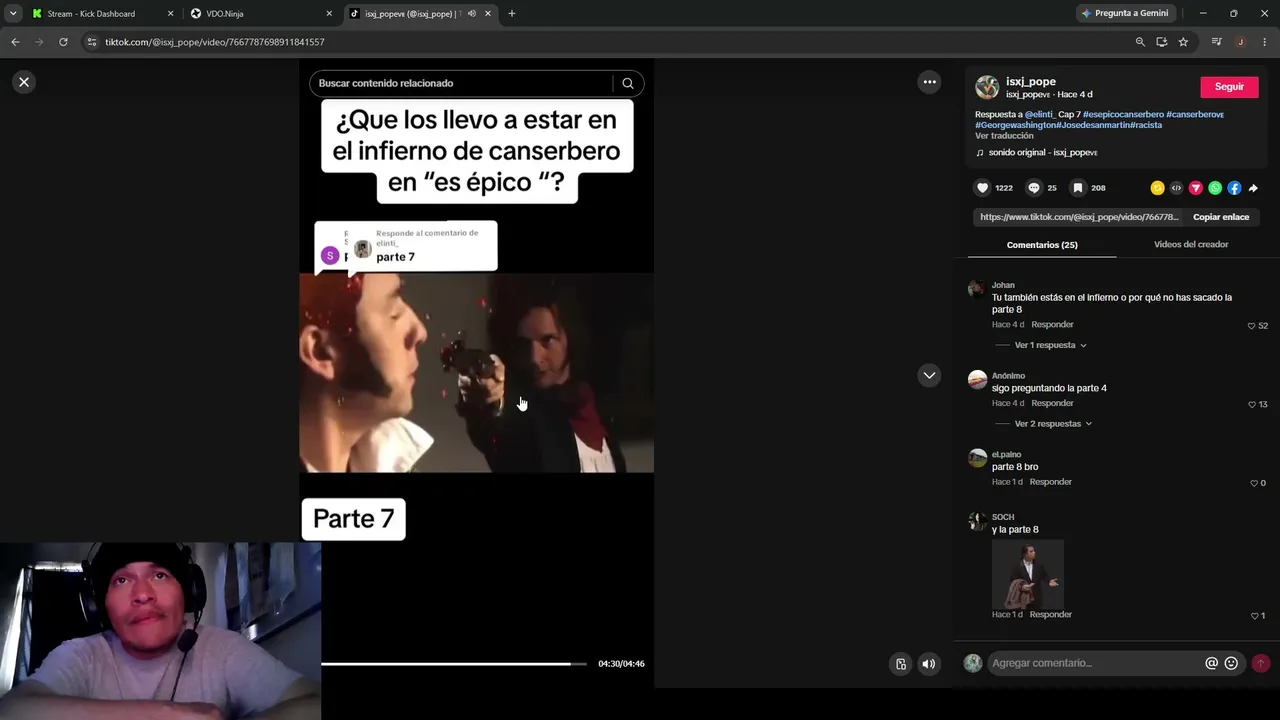Switch to the VDO.Ninja browser tab
This screenshot has height=720, width=1280.
tap(262, 14)
